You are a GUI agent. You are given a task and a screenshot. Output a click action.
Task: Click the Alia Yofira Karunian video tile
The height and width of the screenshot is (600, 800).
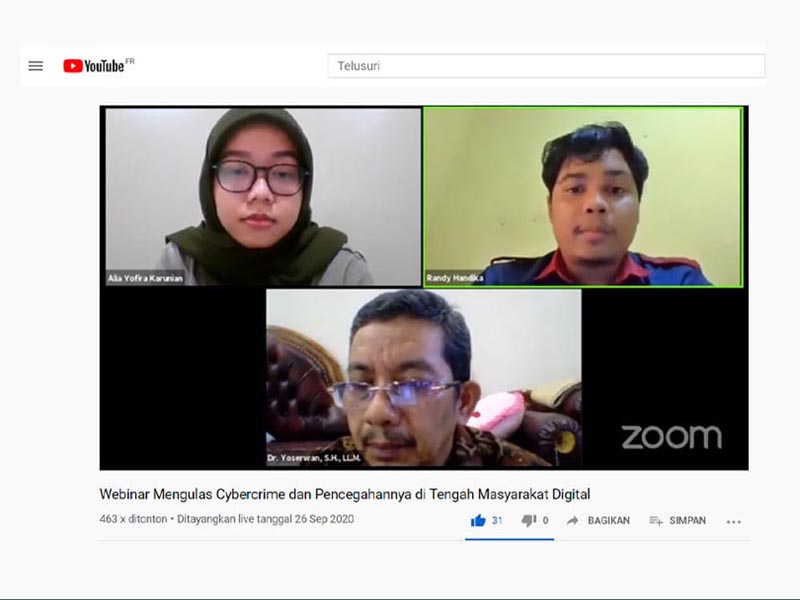click(x=263, y=196)
